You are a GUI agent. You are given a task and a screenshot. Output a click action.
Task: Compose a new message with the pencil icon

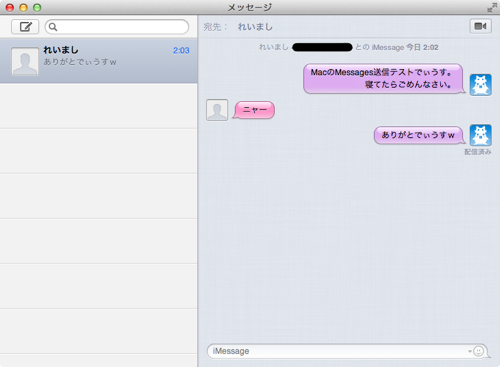coord(25,27)
